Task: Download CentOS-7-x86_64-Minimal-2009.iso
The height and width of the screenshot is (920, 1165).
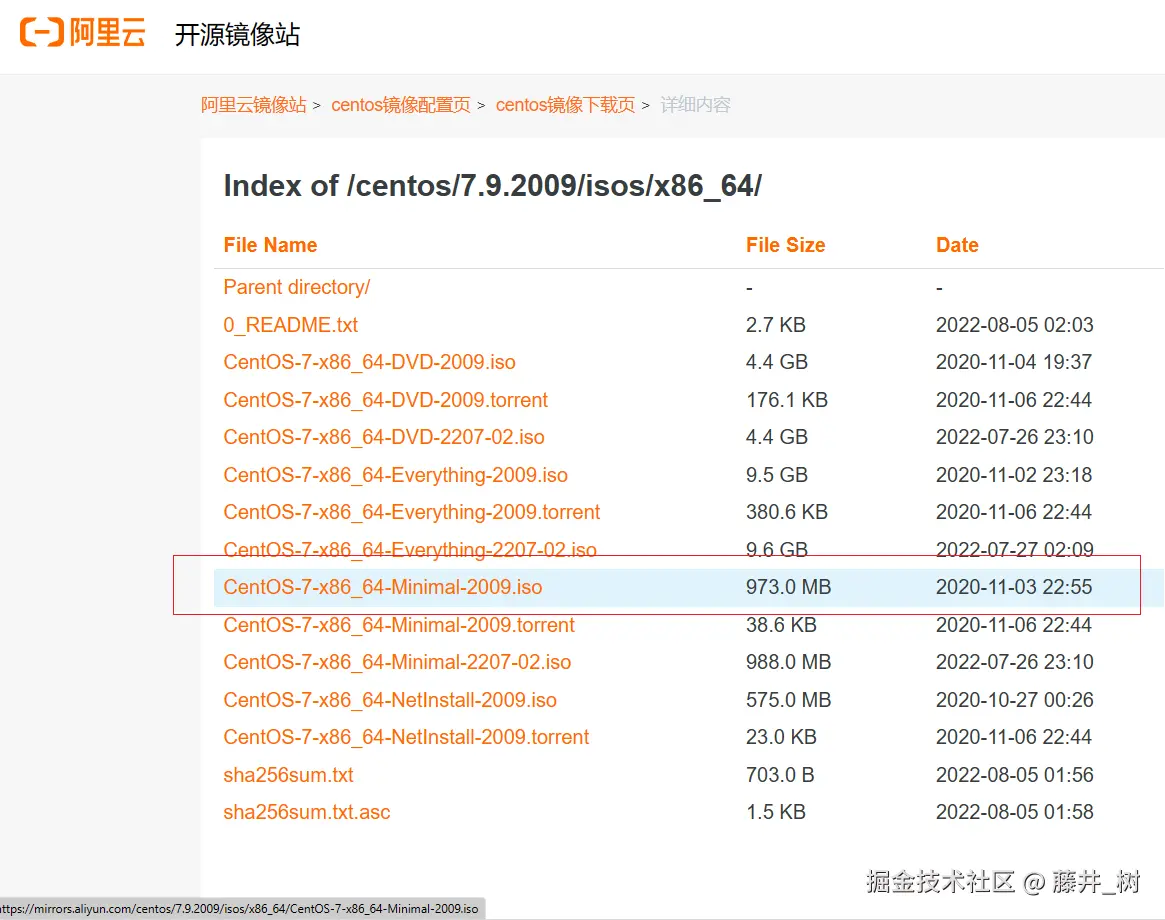Action: (383, 587)
